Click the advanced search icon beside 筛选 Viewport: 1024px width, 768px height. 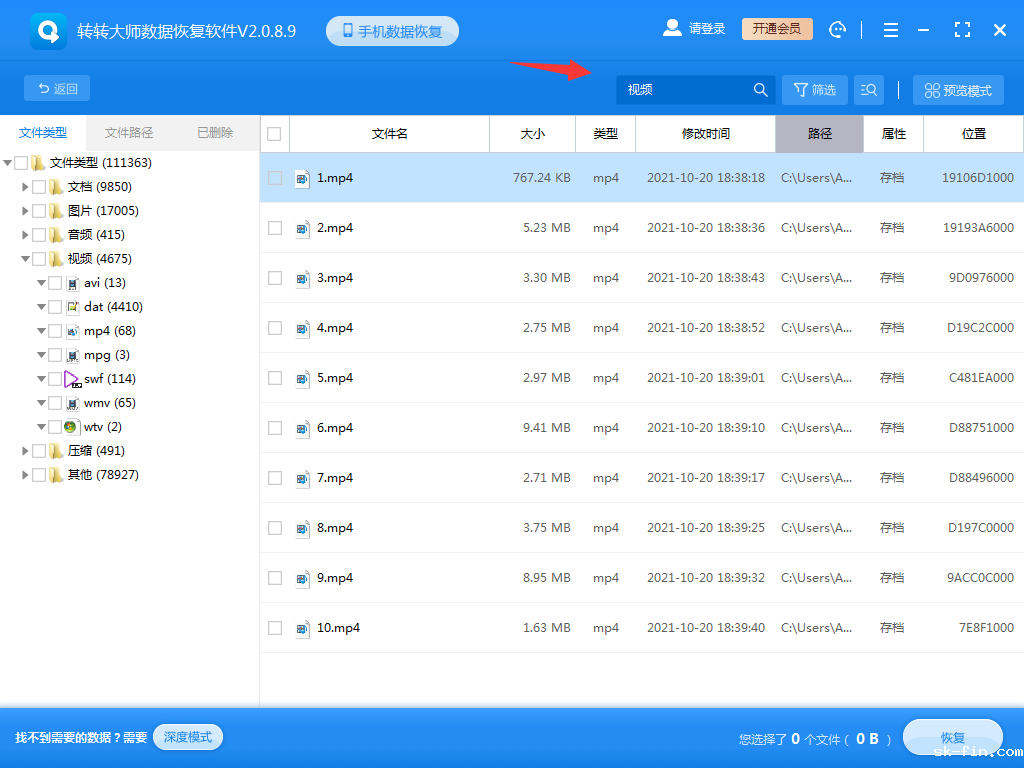tap(868, 89)
